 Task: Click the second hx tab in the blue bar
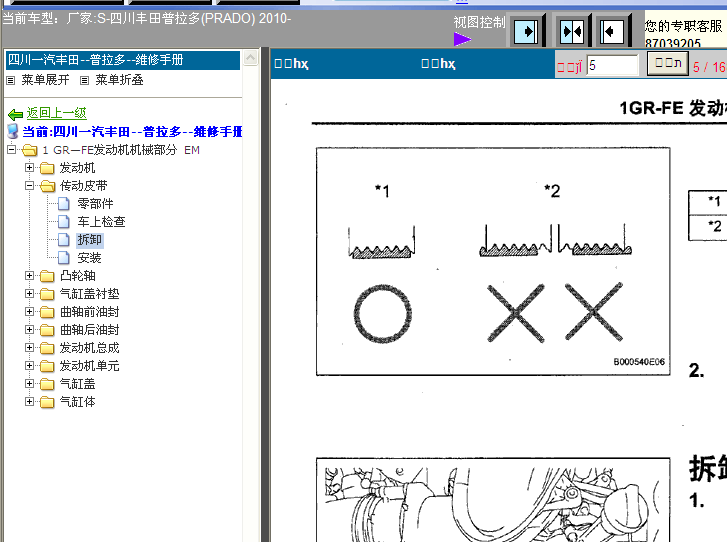438,64
